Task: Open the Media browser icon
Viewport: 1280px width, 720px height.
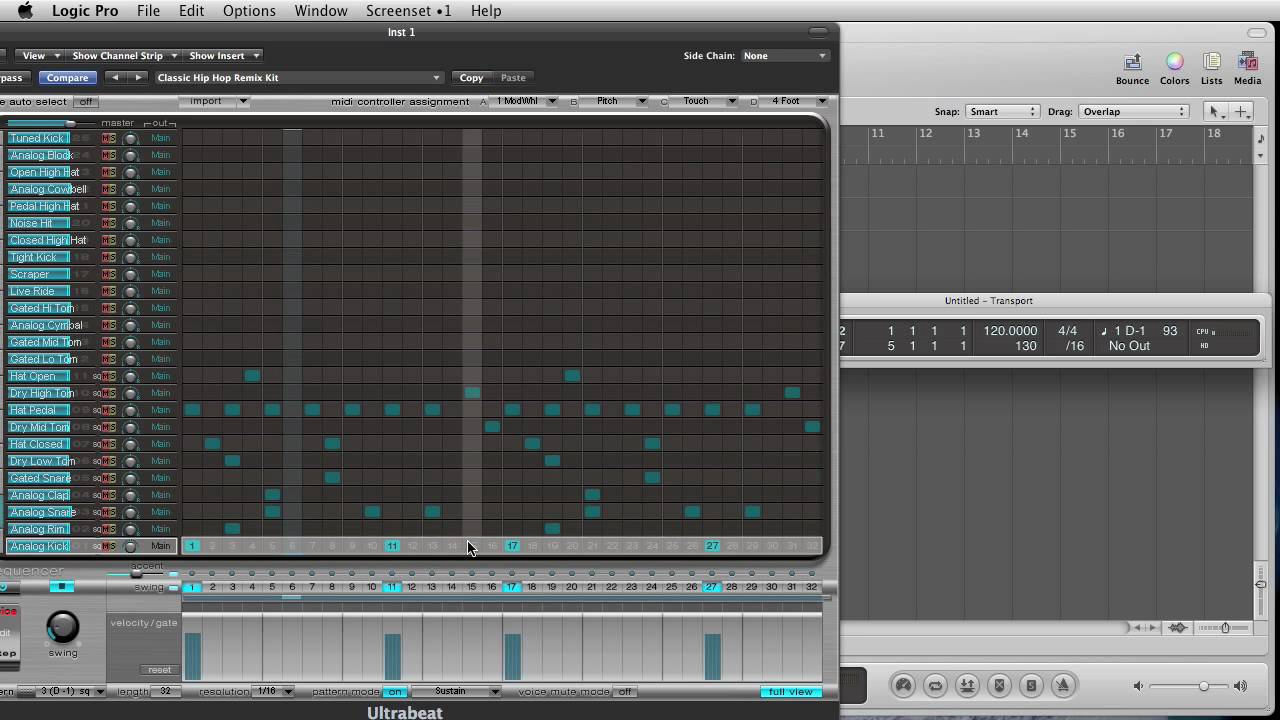Action: (1247, 70)
